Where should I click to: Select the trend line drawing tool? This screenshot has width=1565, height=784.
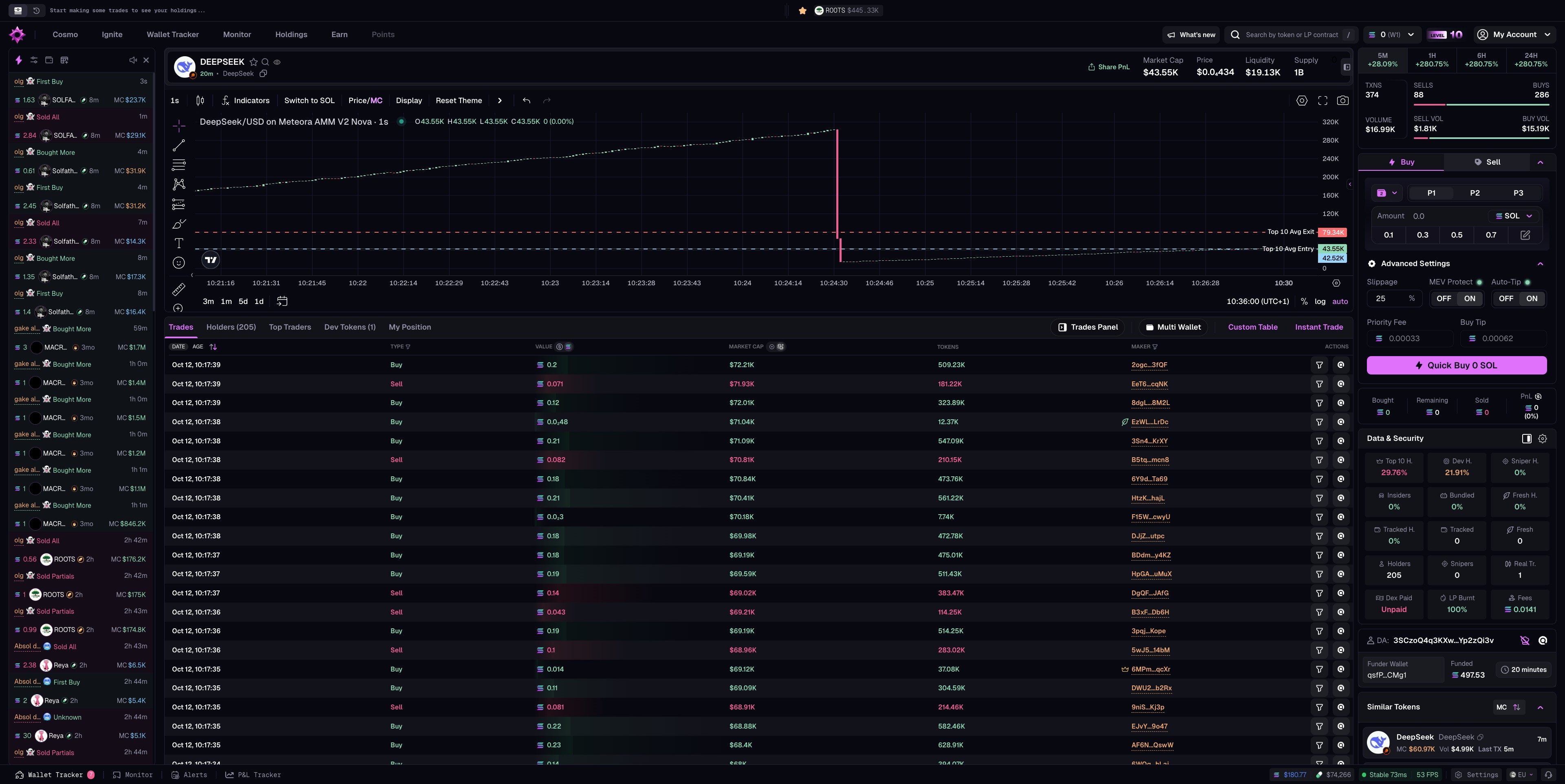tap(179, 145)
